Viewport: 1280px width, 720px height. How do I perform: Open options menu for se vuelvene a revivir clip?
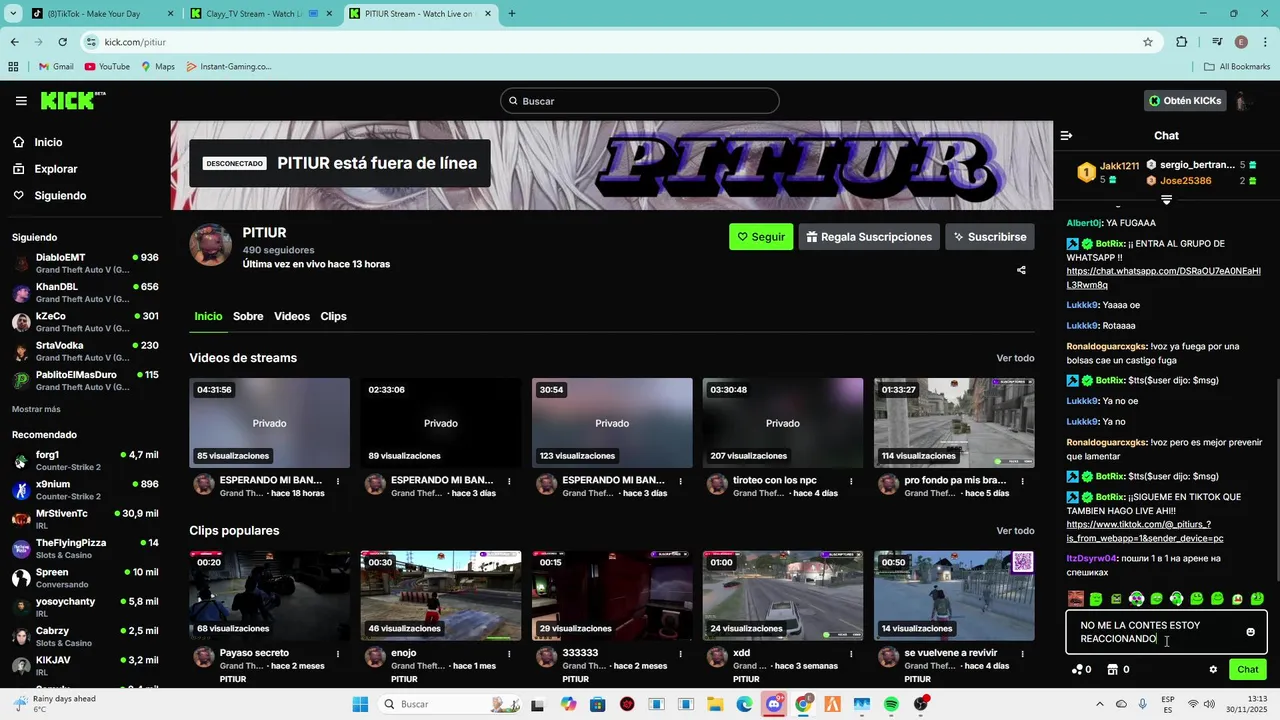(1022, 654)
